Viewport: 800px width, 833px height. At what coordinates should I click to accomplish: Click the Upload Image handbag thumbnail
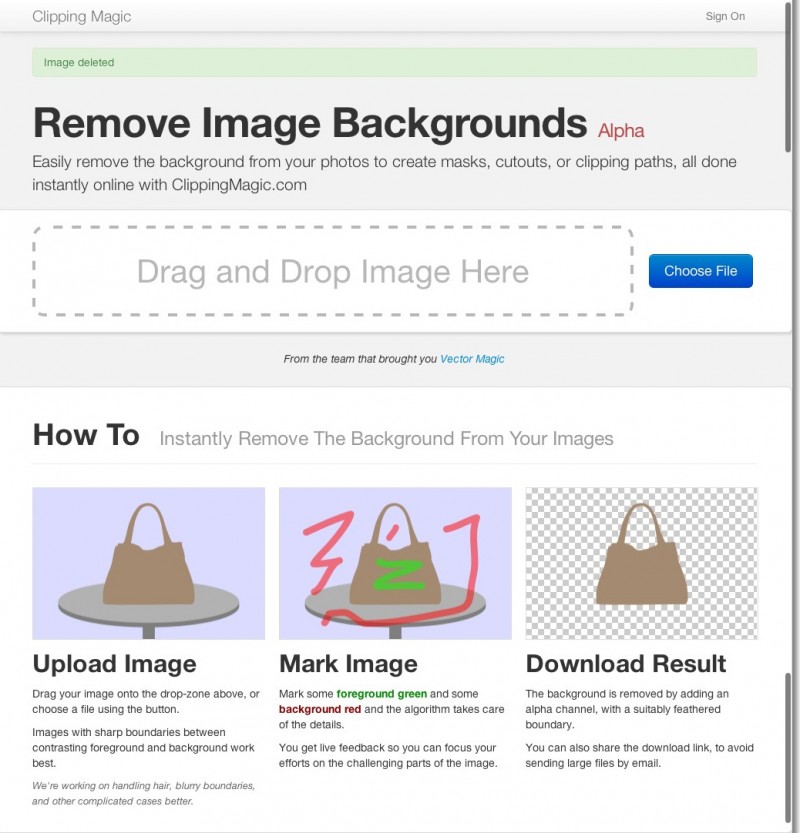click(x=149, y=563)
